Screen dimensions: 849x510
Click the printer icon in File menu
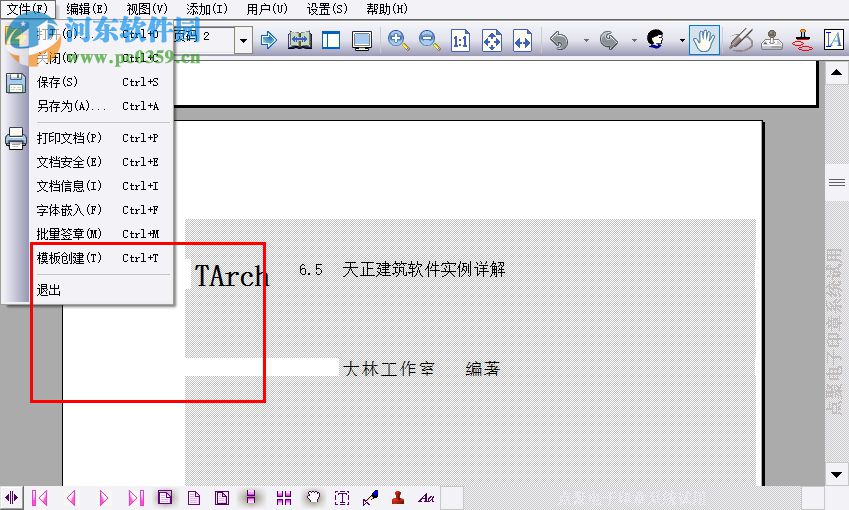click(15, 139)
